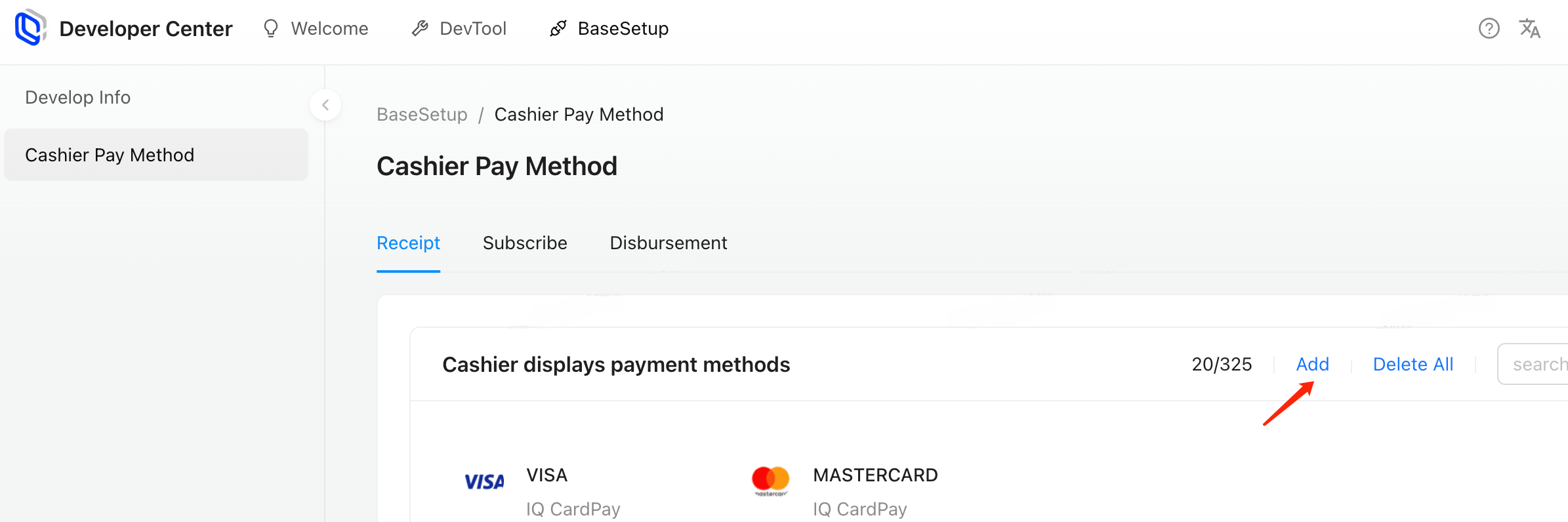This screenshot has width=1568, height=522.
Task: Click the payment method search field
Action: (x=1535, y=365)
